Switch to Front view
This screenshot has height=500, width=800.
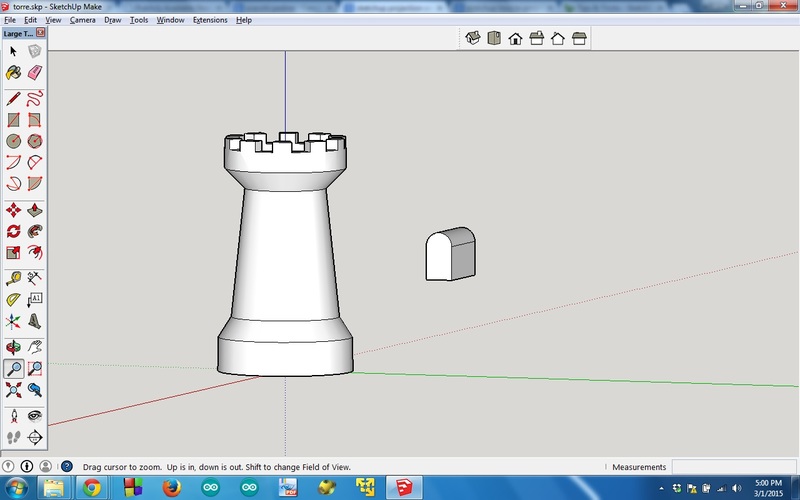coord(515,38)
